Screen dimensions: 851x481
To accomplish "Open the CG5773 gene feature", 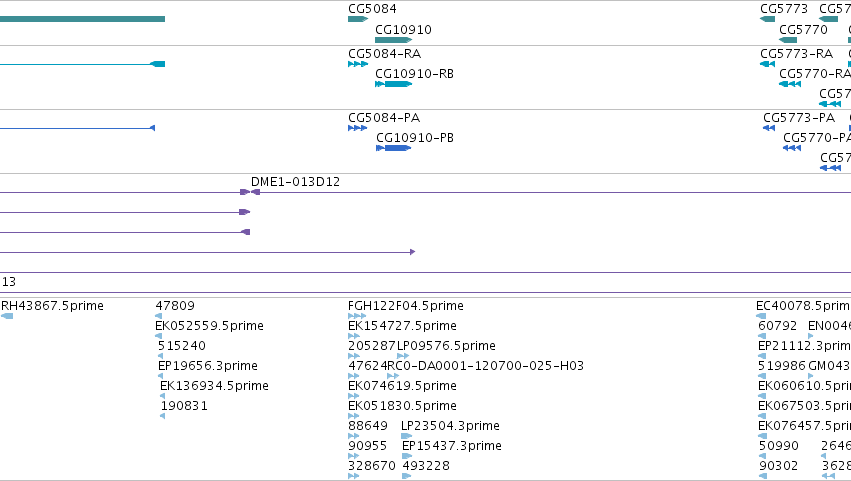I will [767, 19].
